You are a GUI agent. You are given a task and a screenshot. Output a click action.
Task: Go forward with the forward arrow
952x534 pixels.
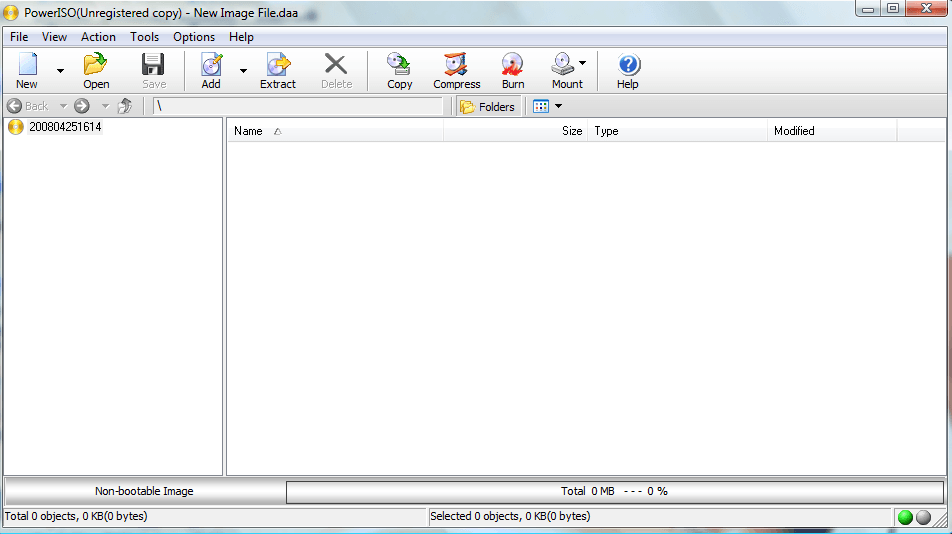(x=82, y=106)
